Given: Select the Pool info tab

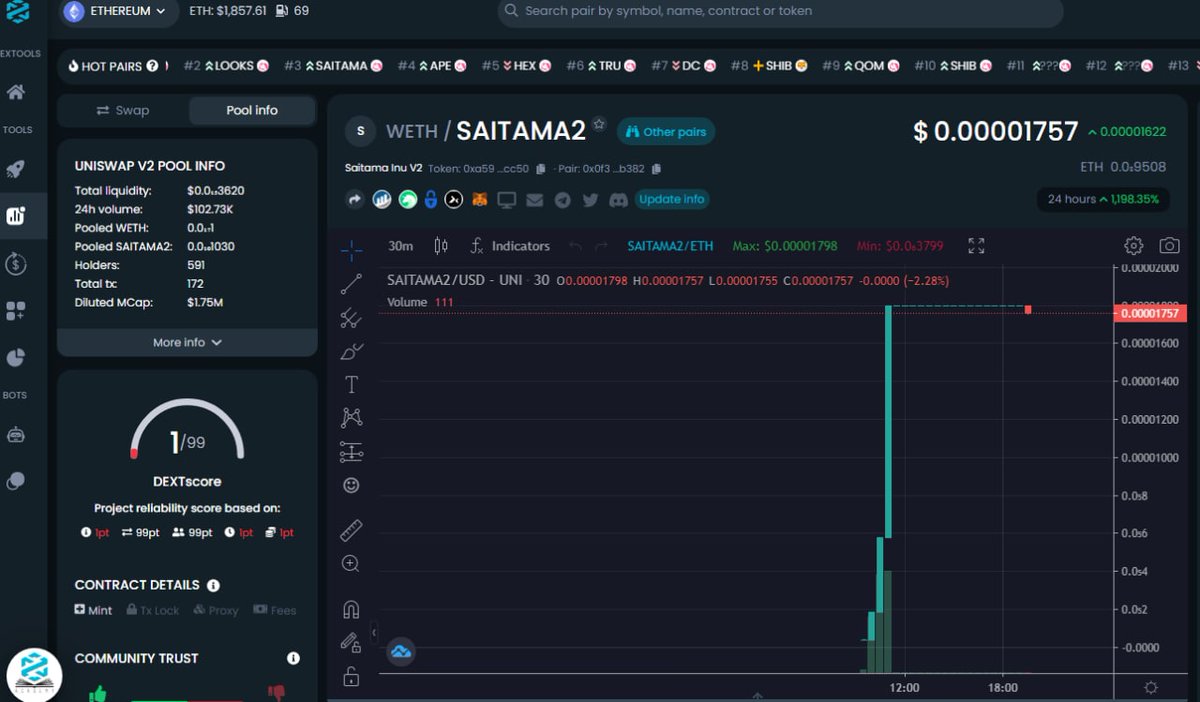Looking at the screenshot, I should click(x=252, y=110).
